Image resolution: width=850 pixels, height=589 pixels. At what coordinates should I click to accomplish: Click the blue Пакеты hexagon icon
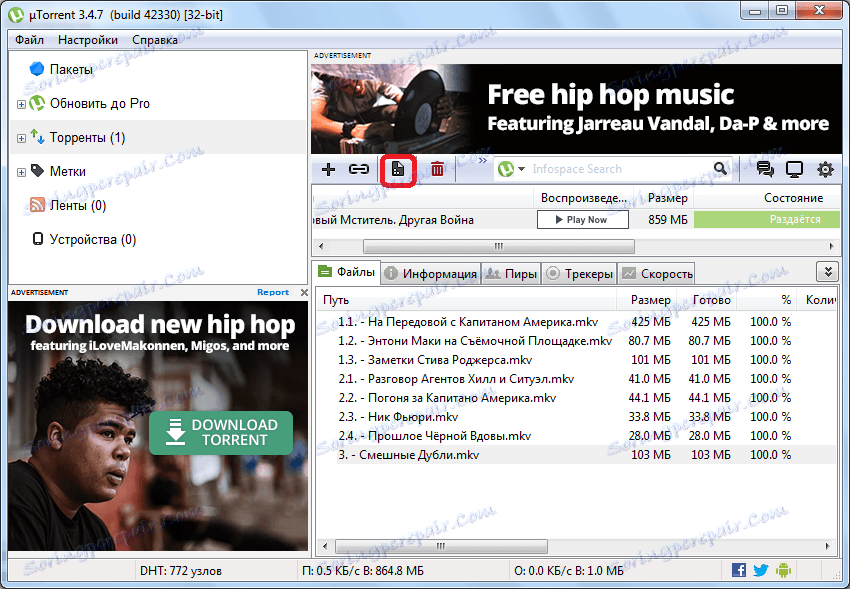[x=37, y=69]
